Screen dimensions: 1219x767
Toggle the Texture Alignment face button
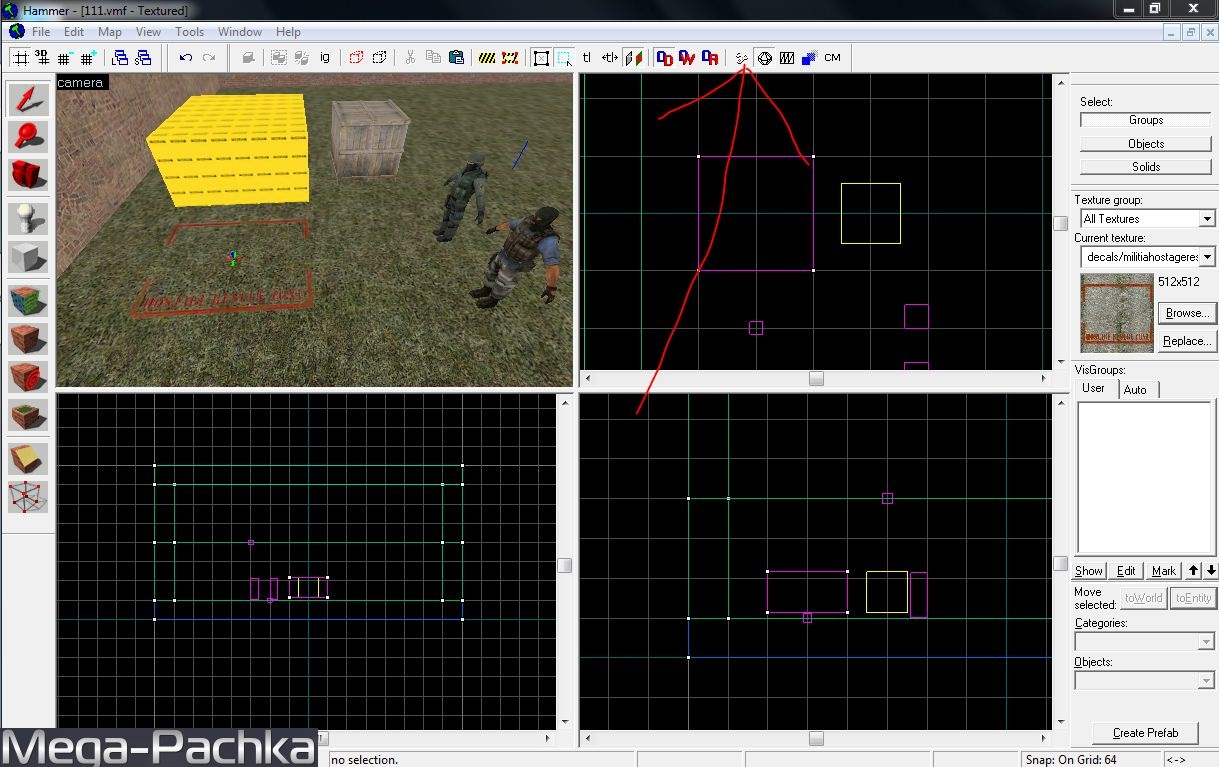tap(633, 58)
